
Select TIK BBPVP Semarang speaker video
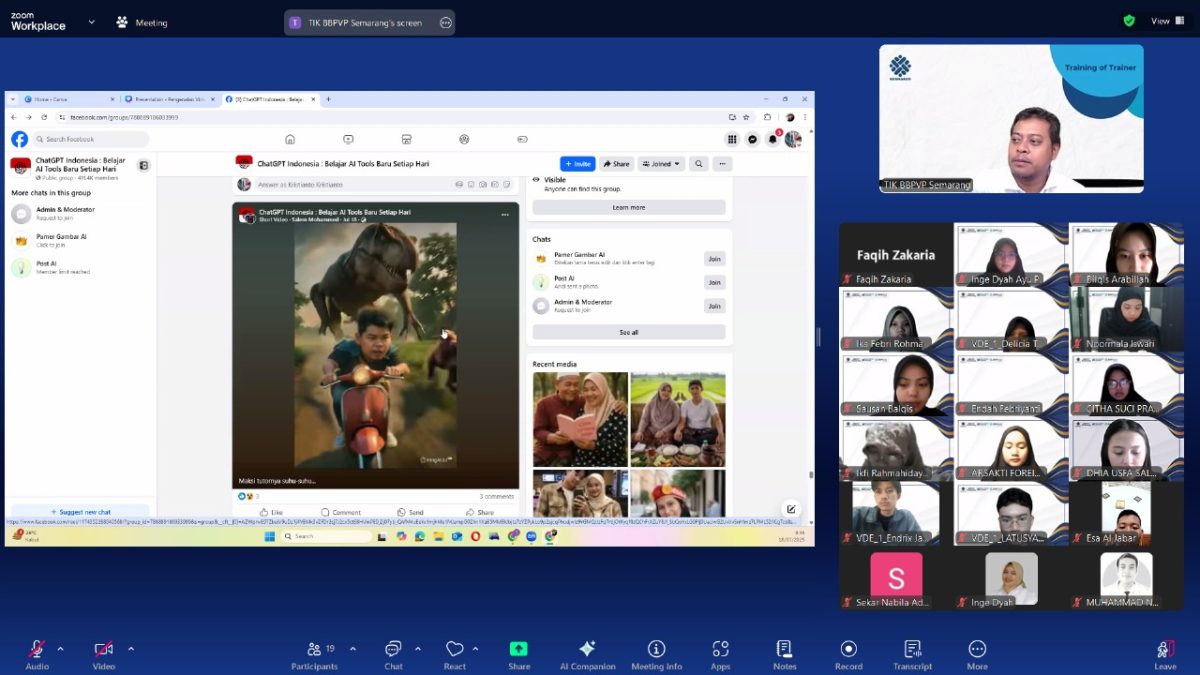coord(1011,118)
